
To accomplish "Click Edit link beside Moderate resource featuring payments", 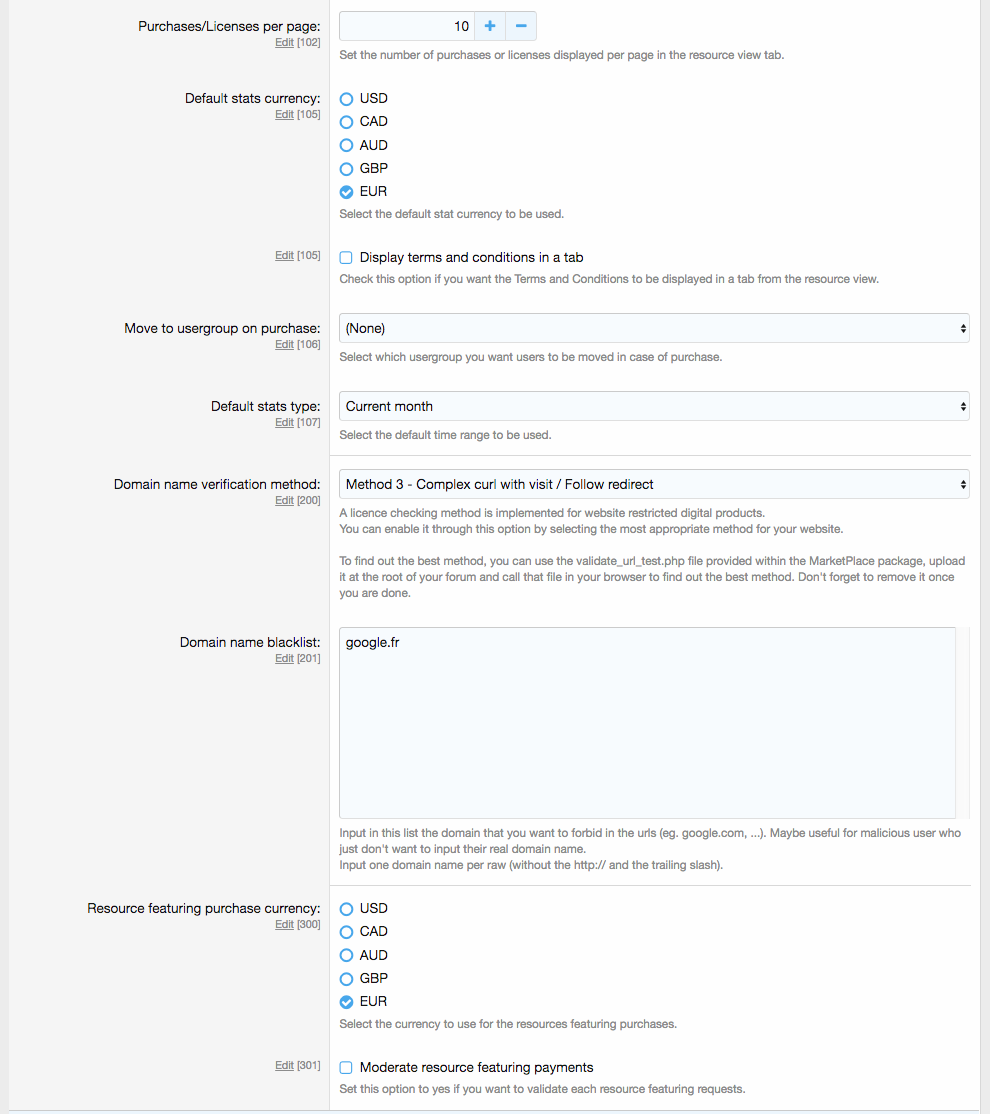I will [x=284, y=1066].
